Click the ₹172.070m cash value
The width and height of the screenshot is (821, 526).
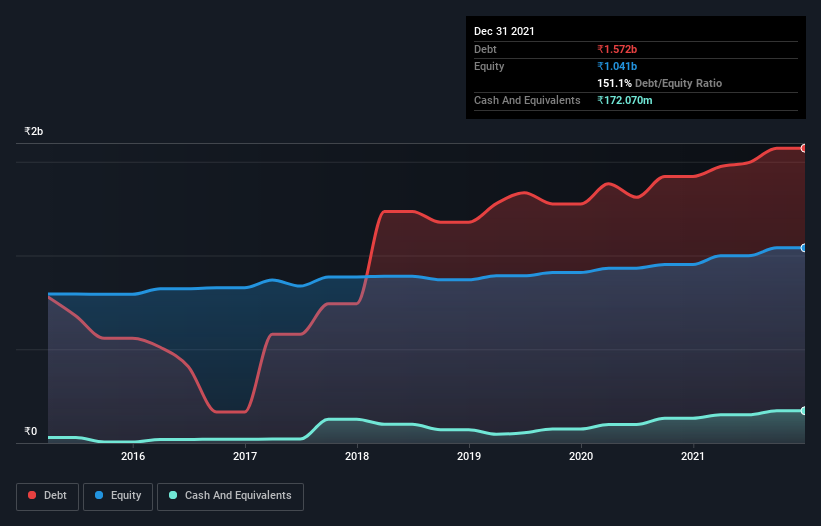[625, 100]
